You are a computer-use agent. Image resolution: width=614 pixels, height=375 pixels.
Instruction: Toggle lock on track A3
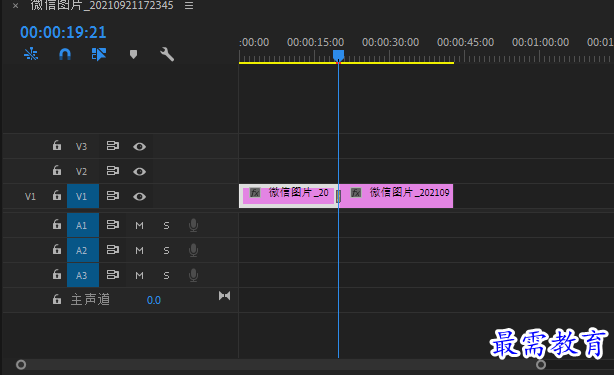(57, 274)
